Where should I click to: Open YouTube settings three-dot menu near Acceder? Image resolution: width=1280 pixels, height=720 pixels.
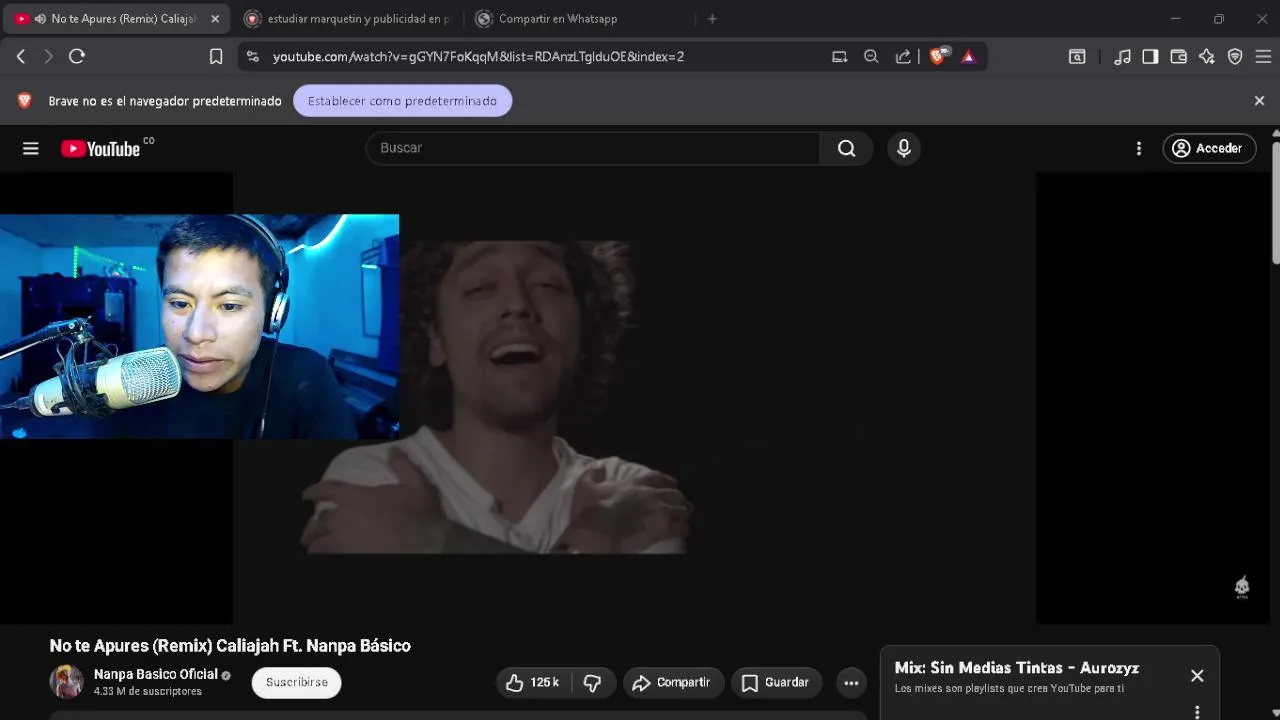click(1138, 148)
